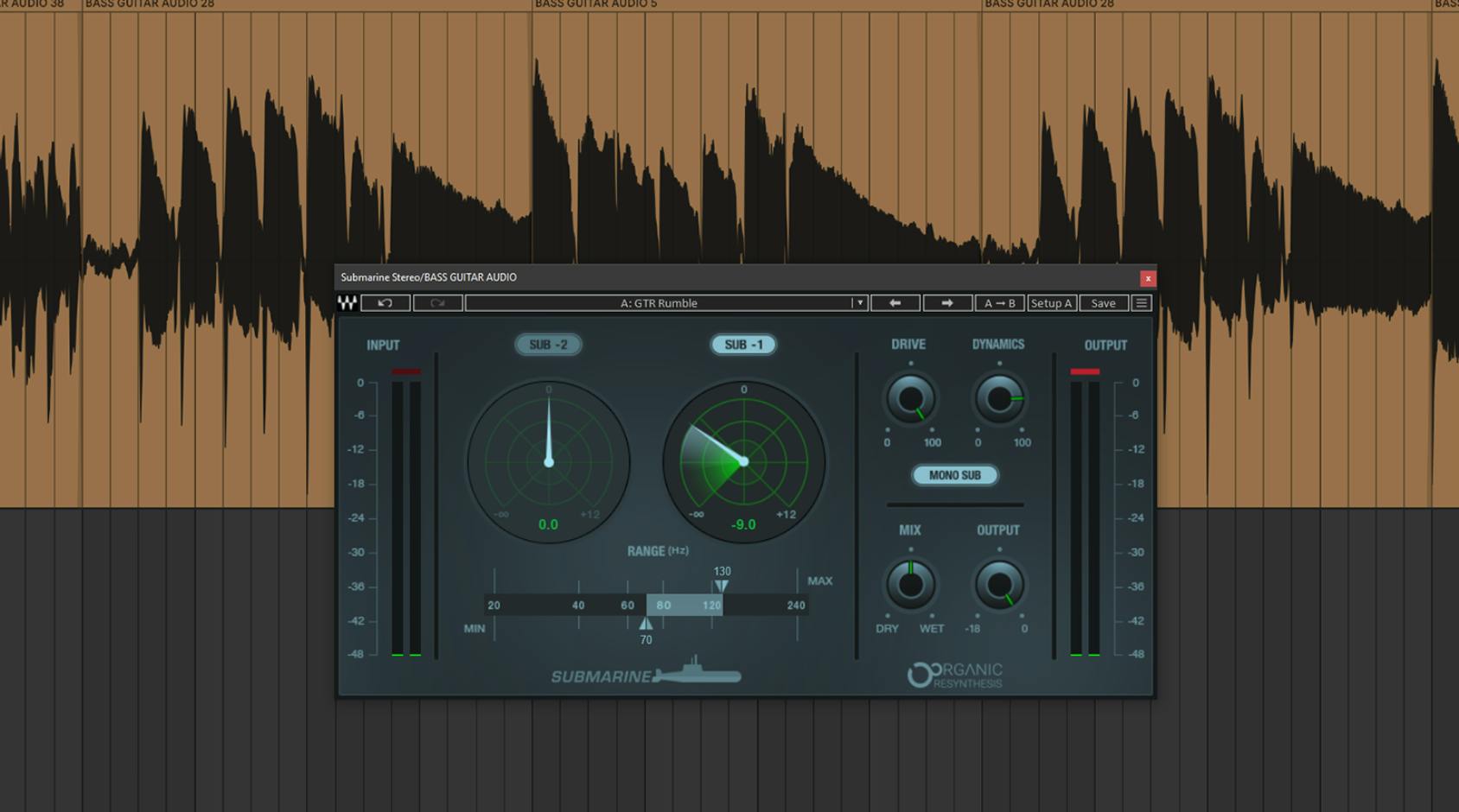Switch to Setup A toggle

tap(1052, 303)
